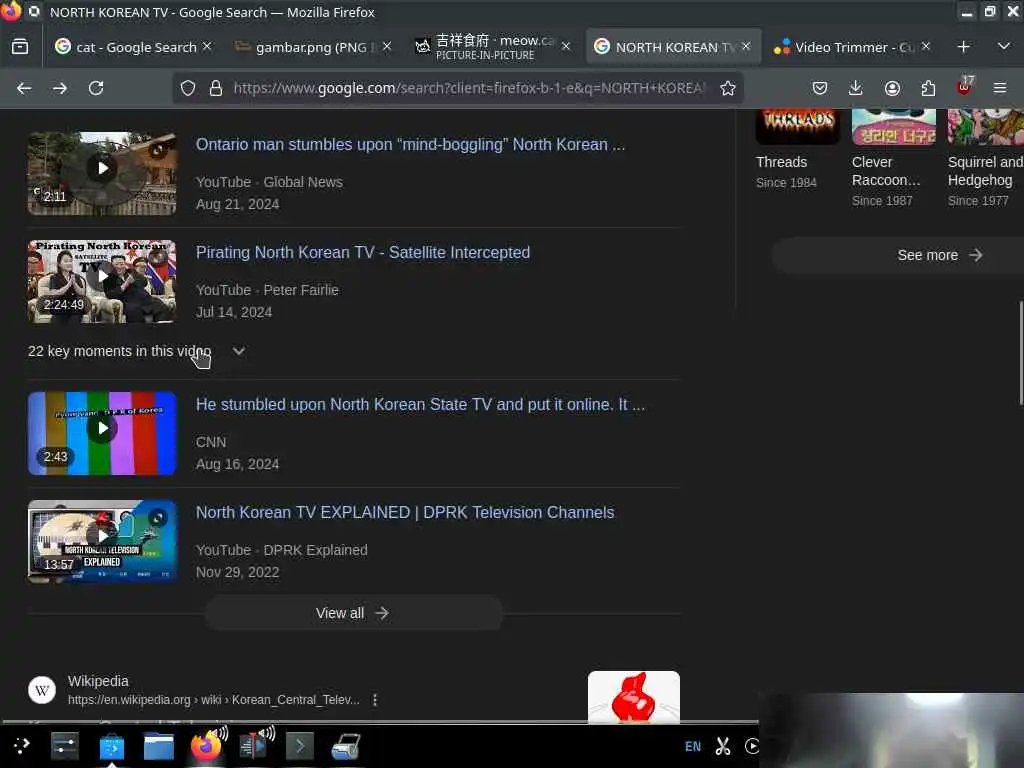
Task: Open the Threads Since 1984 card
Action: click(797, 150)
